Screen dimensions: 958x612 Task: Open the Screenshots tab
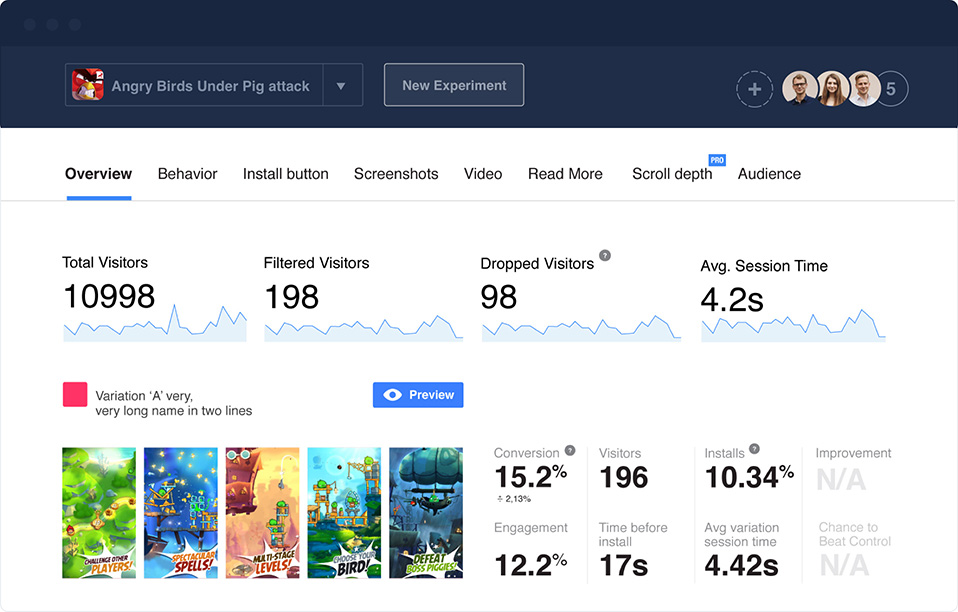396,174
